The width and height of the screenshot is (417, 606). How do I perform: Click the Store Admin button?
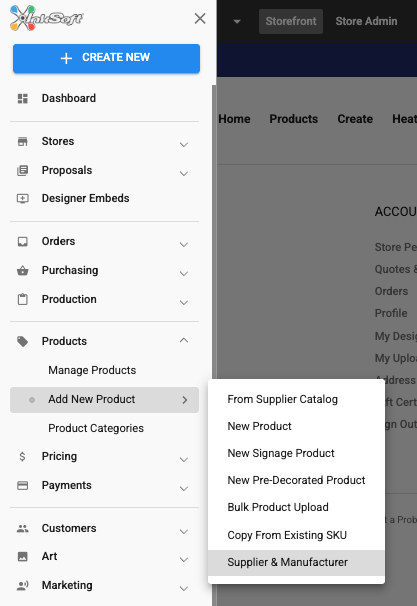click(366, 21)
